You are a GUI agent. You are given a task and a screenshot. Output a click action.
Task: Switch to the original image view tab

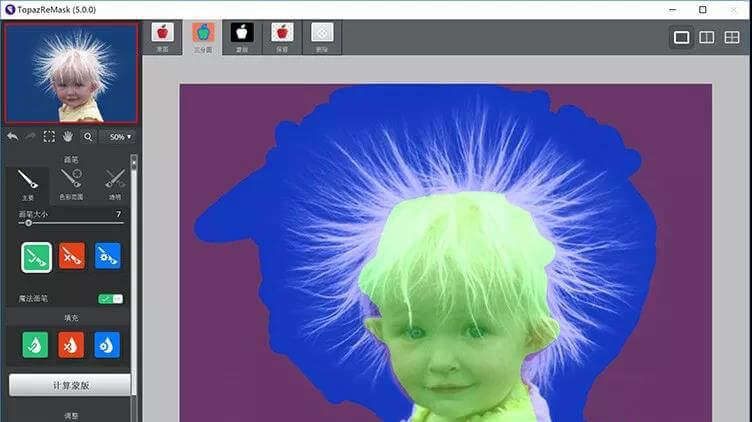pos(163,37)
